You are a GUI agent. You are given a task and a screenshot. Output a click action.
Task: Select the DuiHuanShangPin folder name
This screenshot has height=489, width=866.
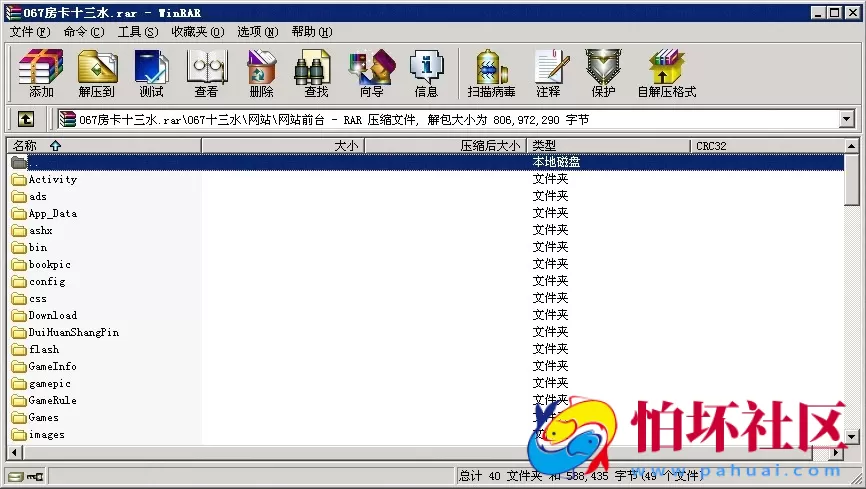(x=74, y=333)
